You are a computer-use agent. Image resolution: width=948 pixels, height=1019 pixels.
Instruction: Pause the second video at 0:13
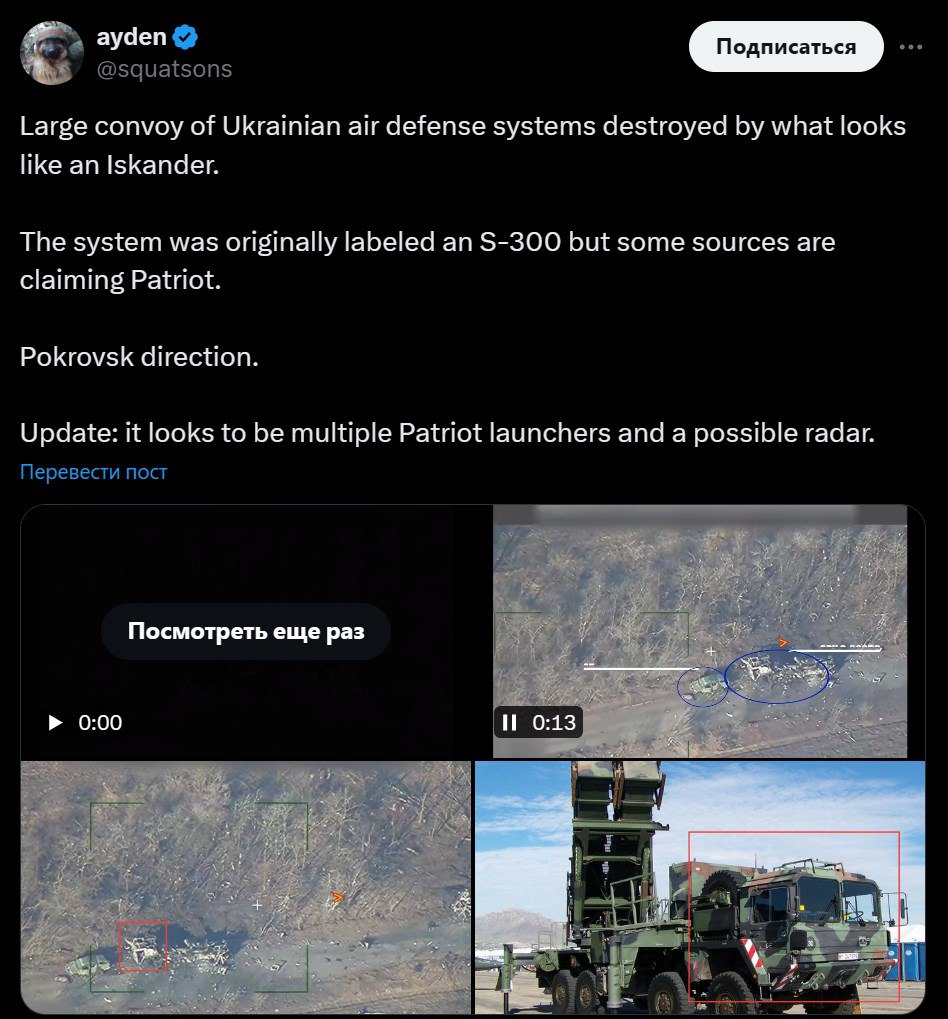tap(510, 722)
